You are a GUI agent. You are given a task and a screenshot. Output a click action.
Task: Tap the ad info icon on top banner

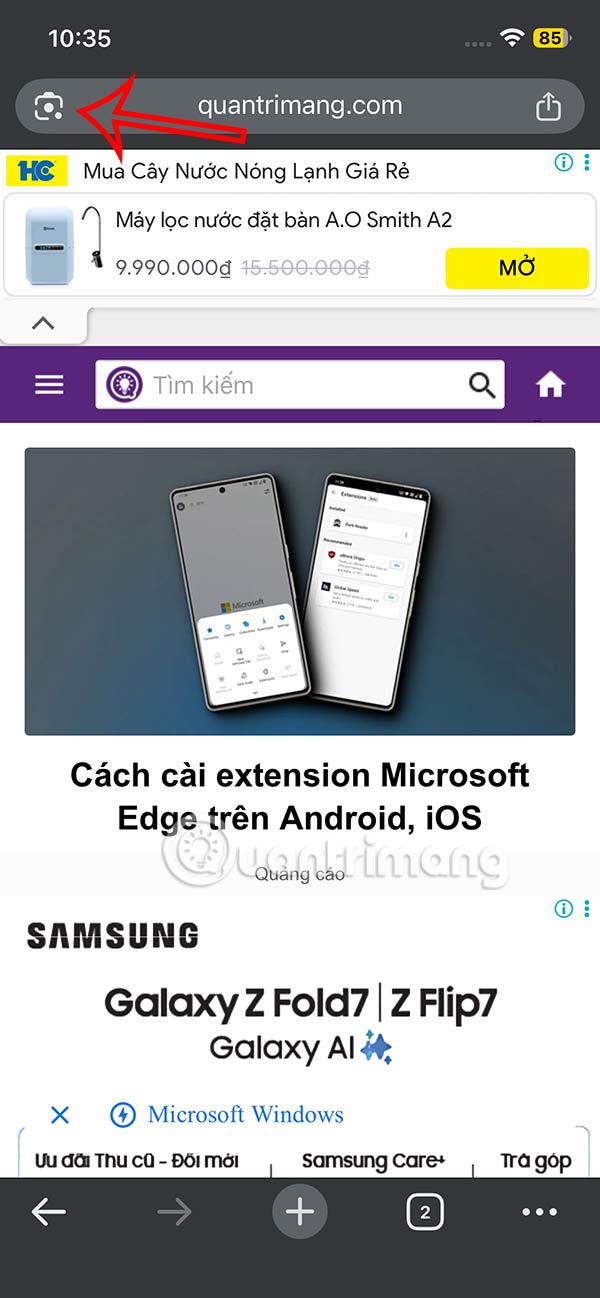pyautogui.click(x=564, y=162)
